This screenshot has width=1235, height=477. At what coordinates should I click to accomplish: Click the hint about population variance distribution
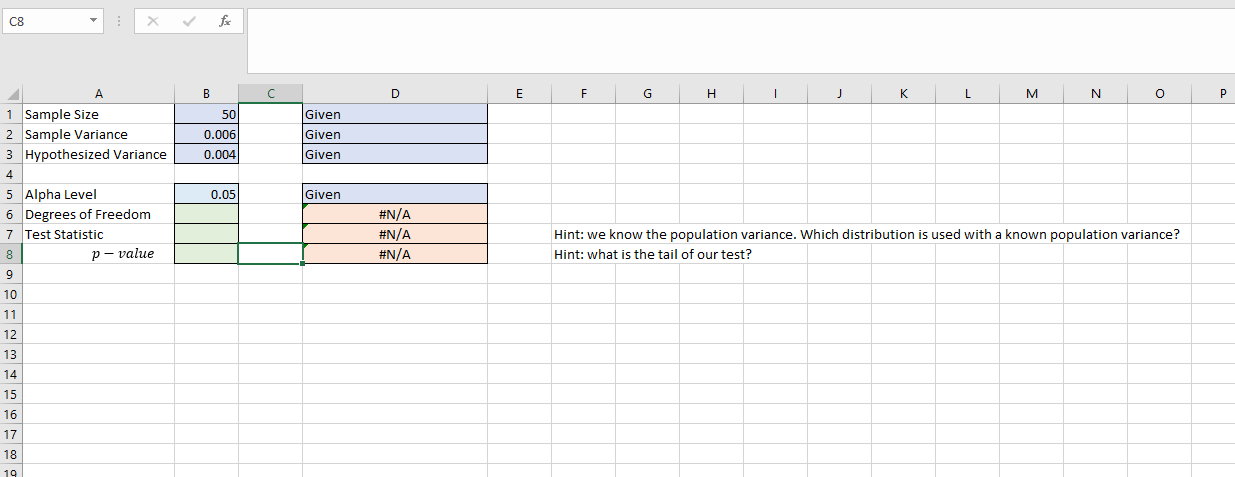point(866,234)
